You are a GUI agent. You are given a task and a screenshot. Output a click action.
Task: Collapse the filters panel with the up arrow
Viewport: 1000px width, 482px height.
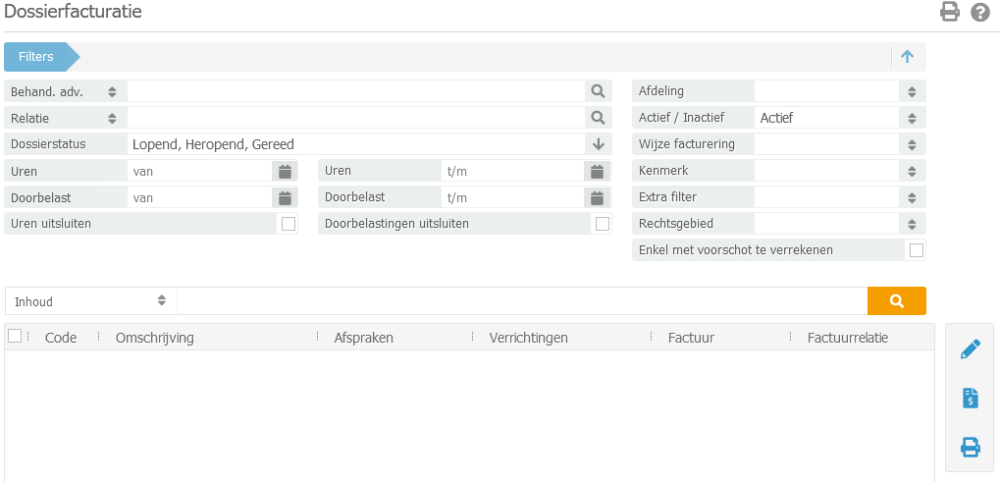point(907,57)
